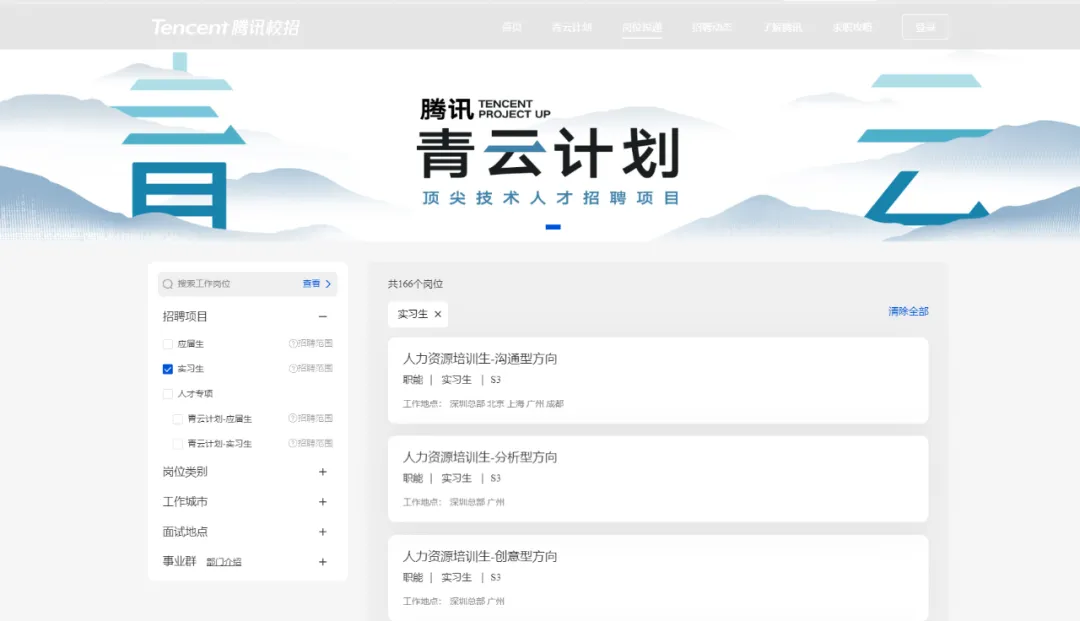Click 顶尖技术人才招聘项目 banner subtitle

pos(551,198)
